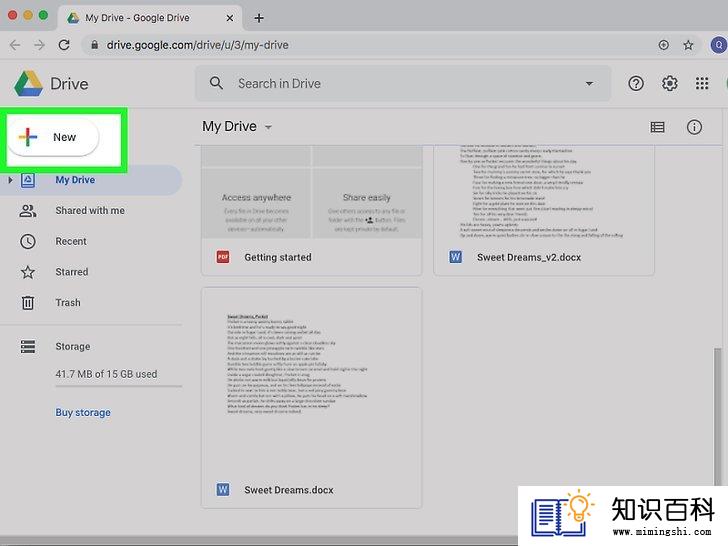The image size is (728, 546).
Task: Open the Starred section
Action: pos(72,272)
